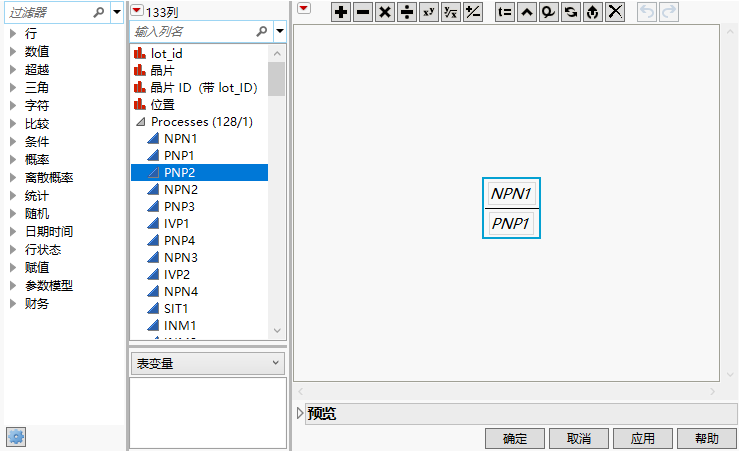
Task: Click the gear settings icon at bottom left
Action: tap(16, 437)
